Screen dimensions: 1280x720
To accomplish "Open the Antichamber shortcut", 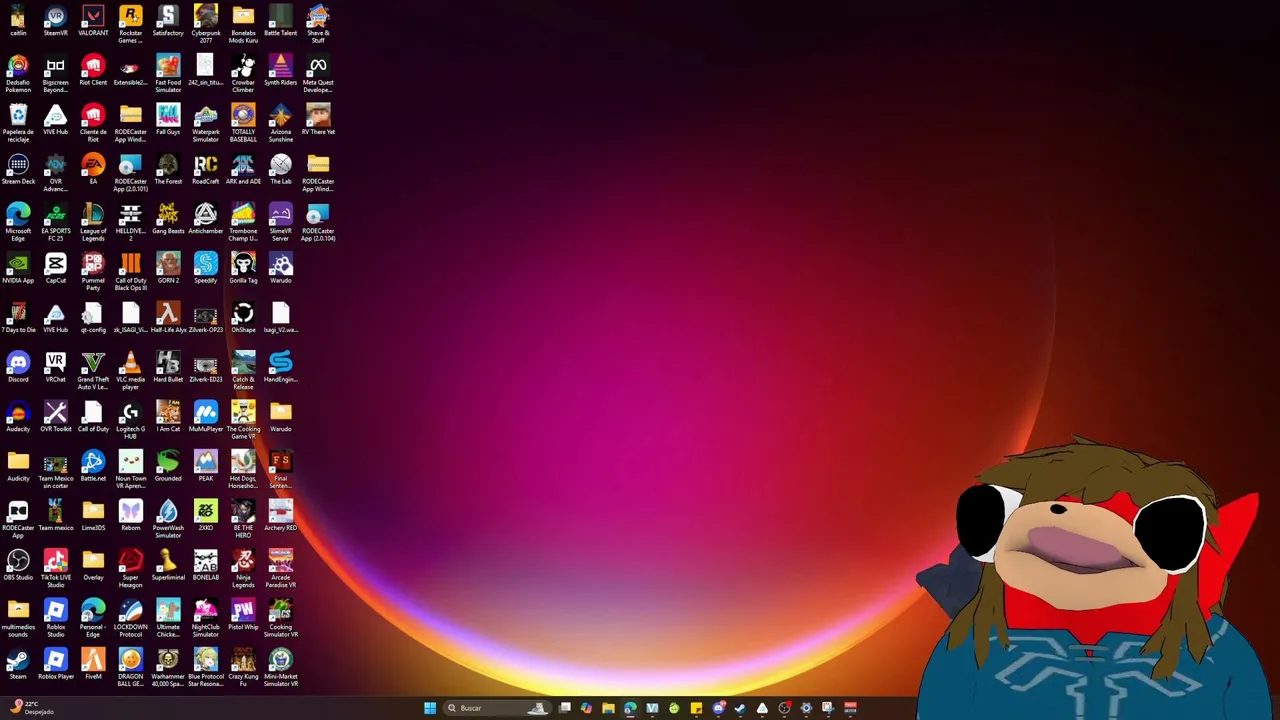I will click(x=205, y=218).
